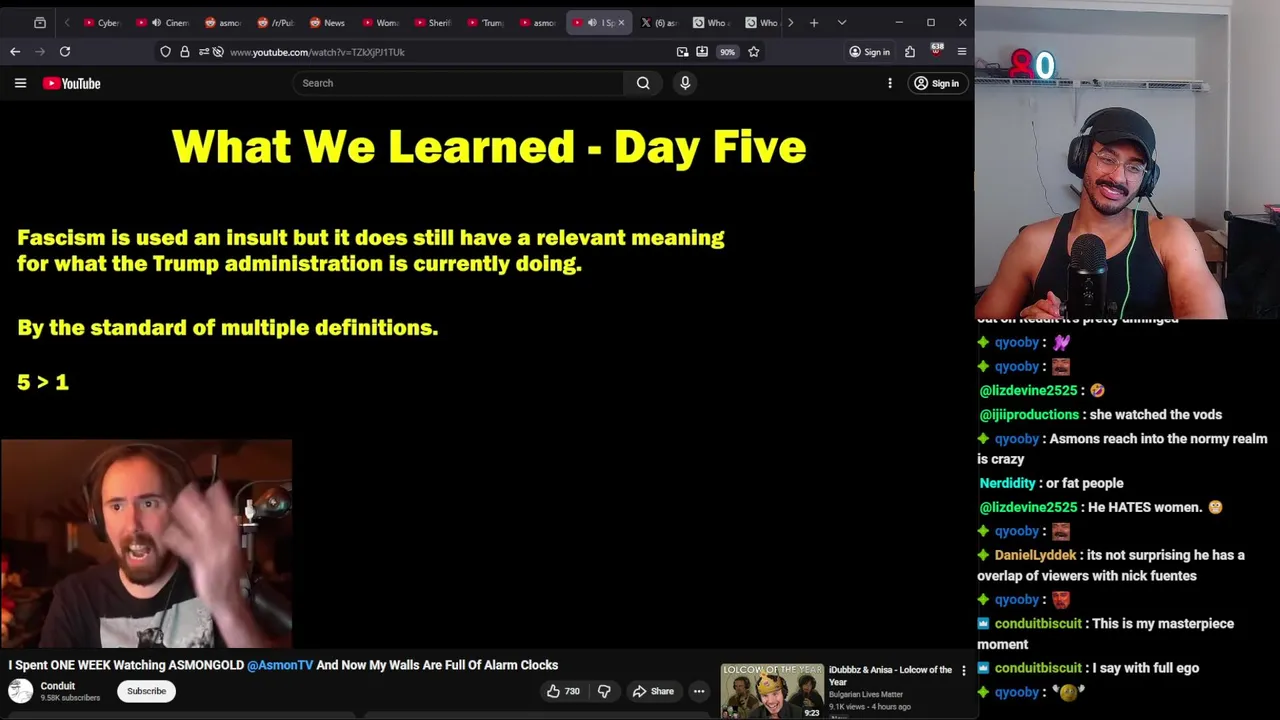Open options for iDubbbz recommended video

[964, 671]
